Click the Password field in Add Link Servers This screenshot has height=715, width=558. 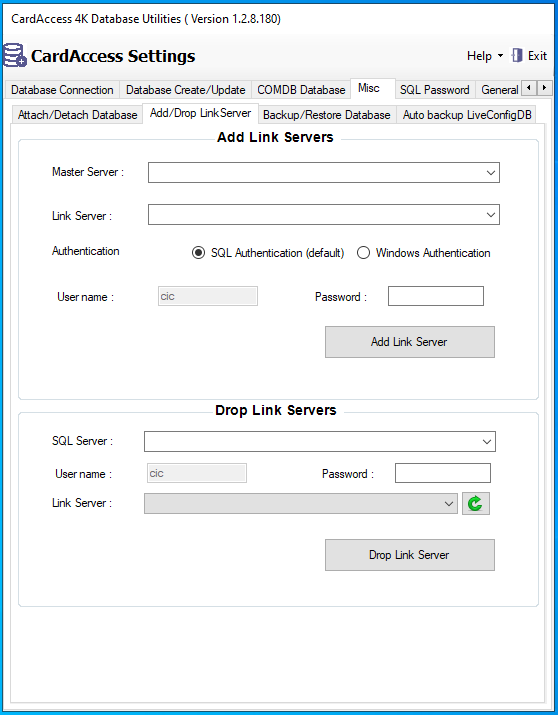click(436, 296)
